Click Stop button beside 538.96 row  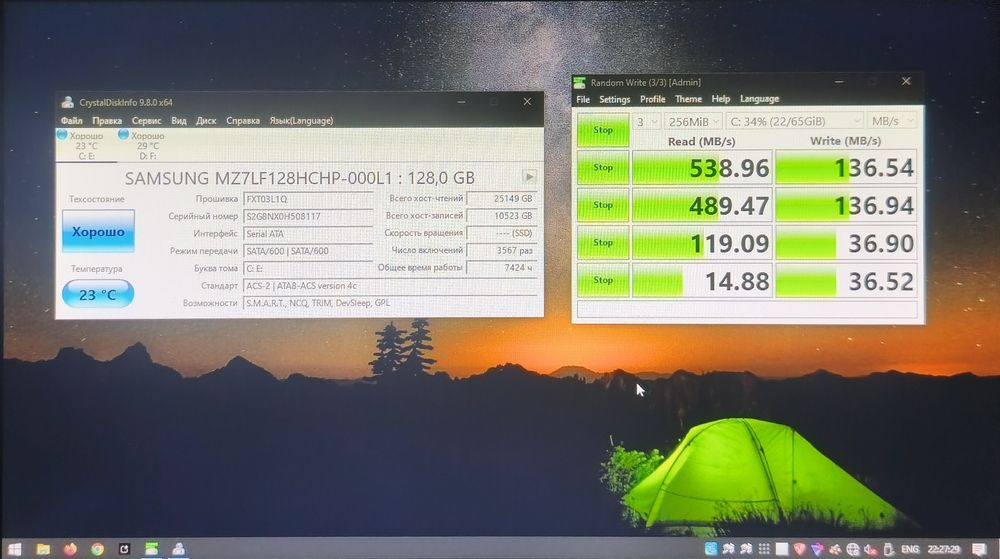tap(603, 167)
